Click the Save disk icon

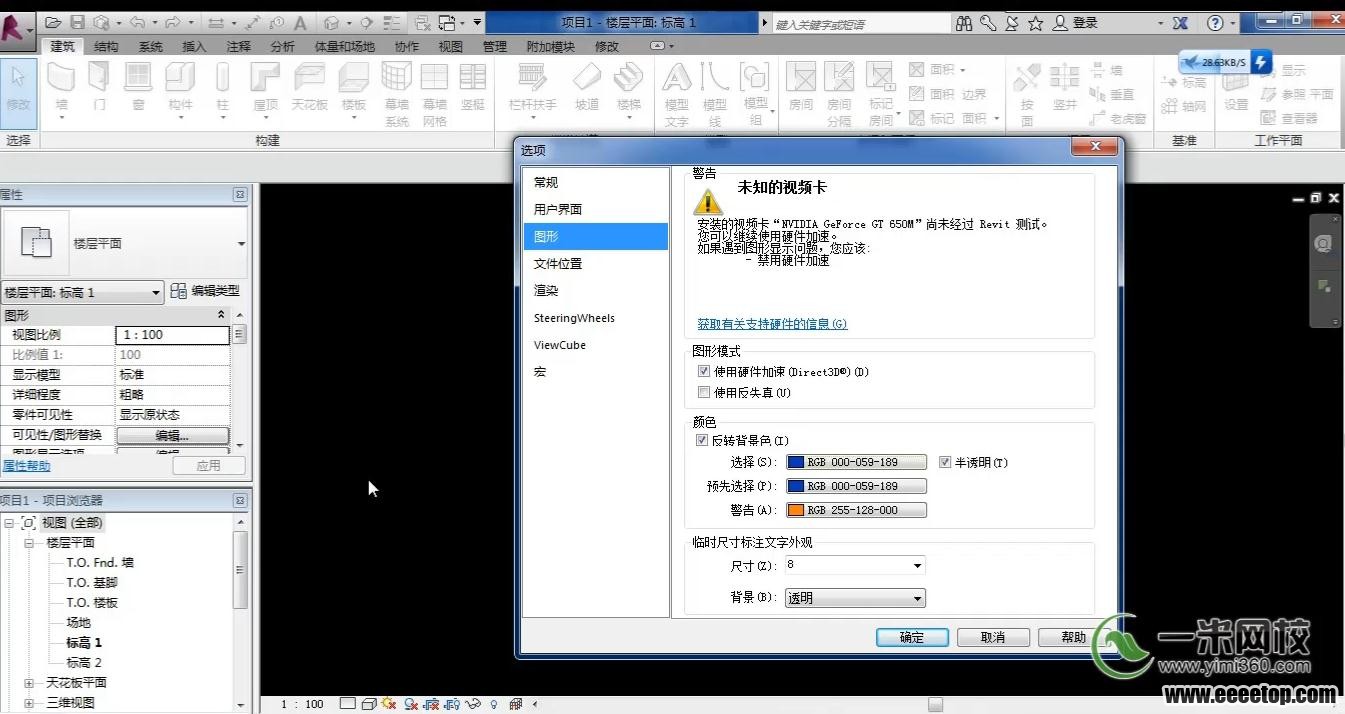(x=78, y=22)
